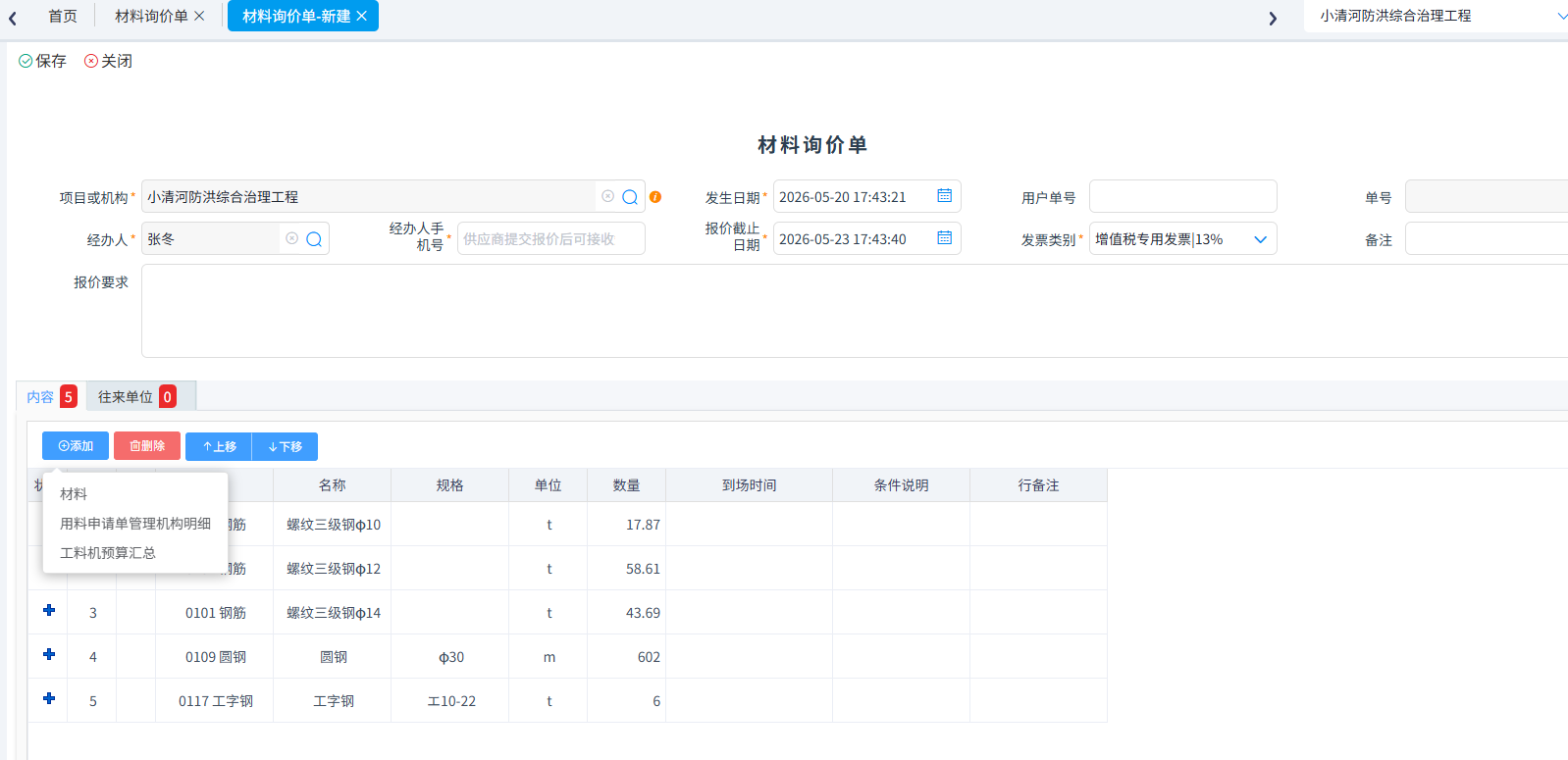The image size is (1568, 760).
Task: Move the row down with 下移
Action: tap(285, 446)
